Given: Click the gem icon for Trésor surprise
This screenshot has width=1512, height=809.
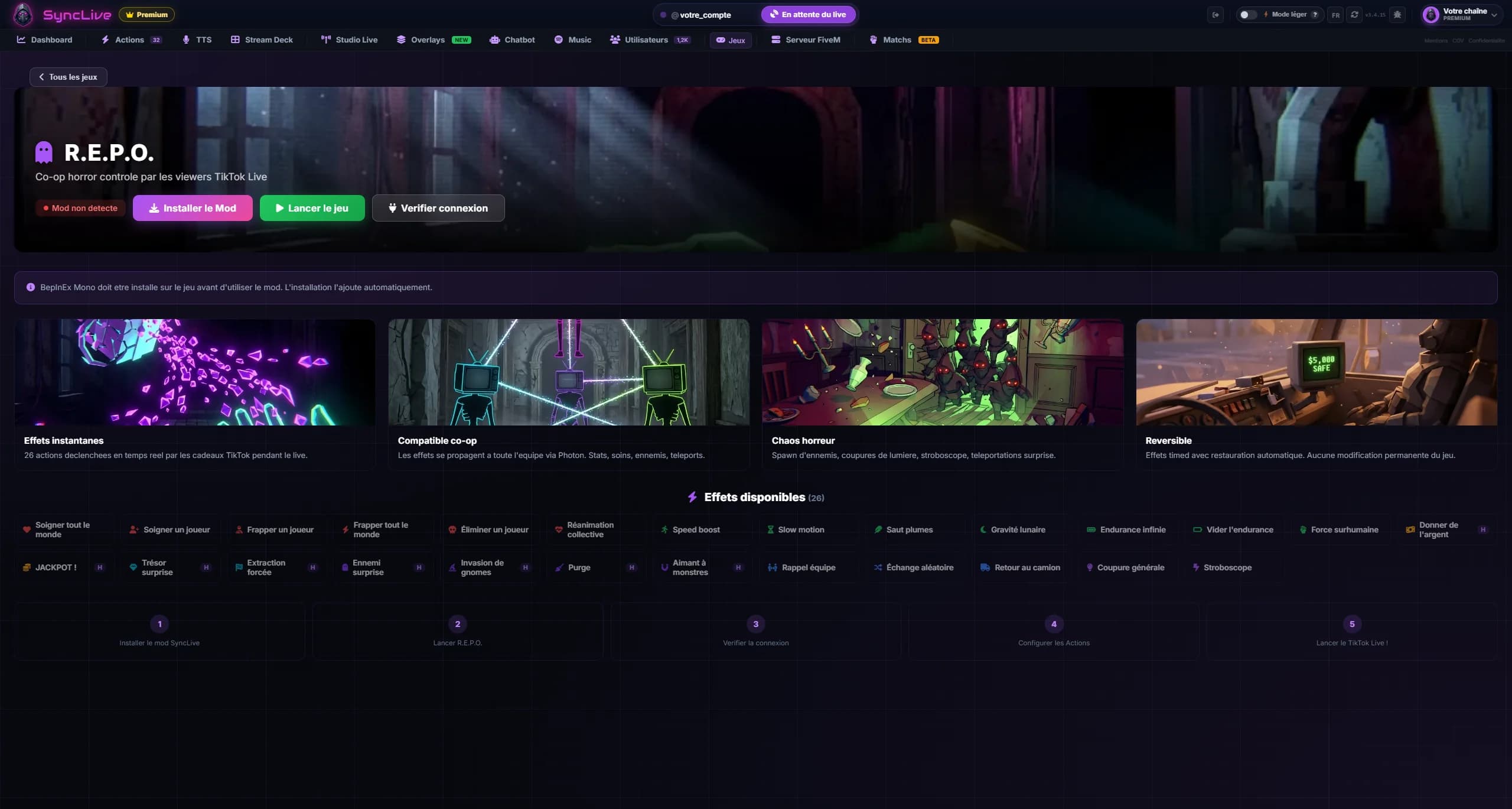Looking at the screenshot, I should [x=133, y=567].
